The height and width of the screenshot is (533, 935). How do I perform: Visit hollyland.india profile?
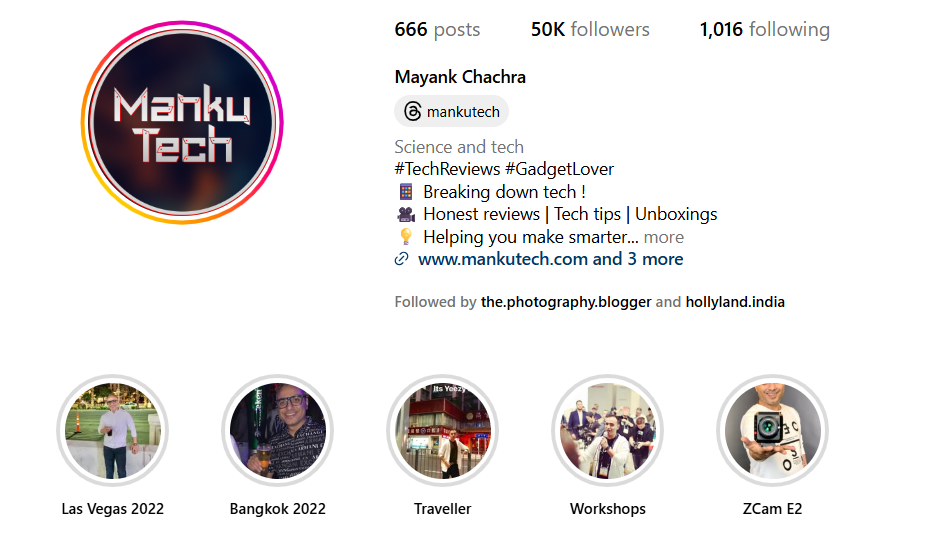point(735,302)
